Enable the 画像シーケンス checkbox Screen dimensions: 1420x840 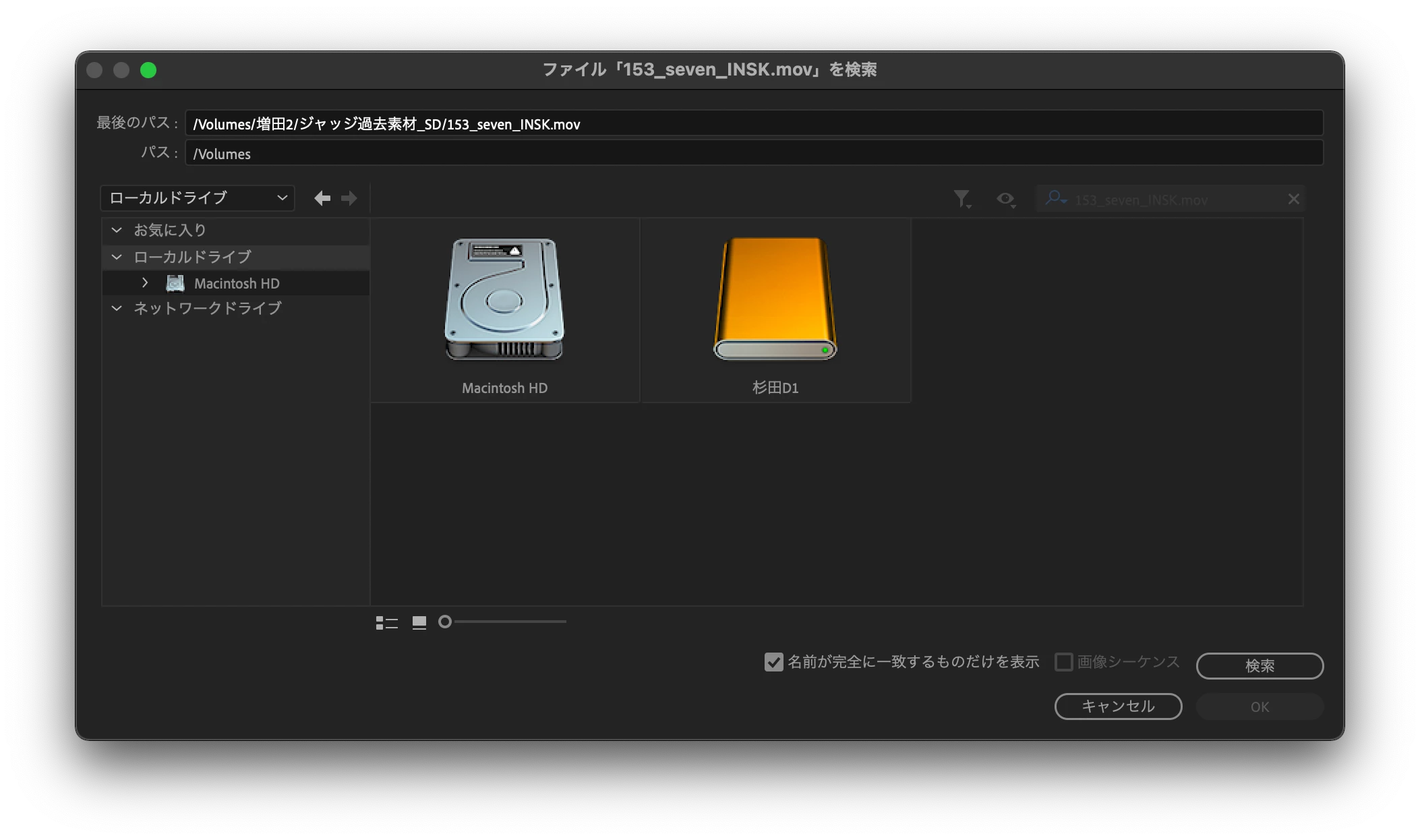(x=1063, y=662)
